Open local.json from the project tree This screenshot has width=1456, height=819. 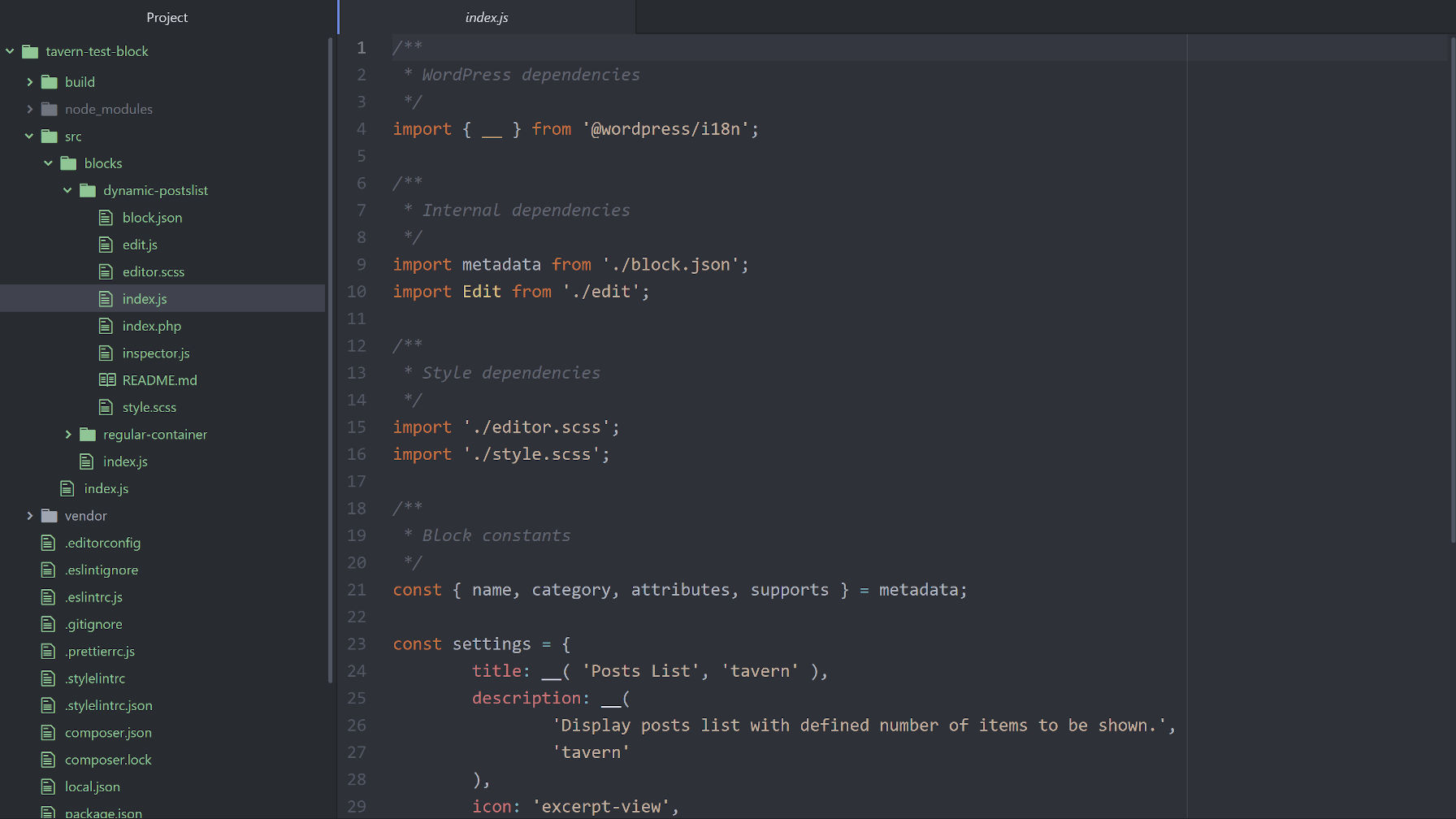point(92,786)
